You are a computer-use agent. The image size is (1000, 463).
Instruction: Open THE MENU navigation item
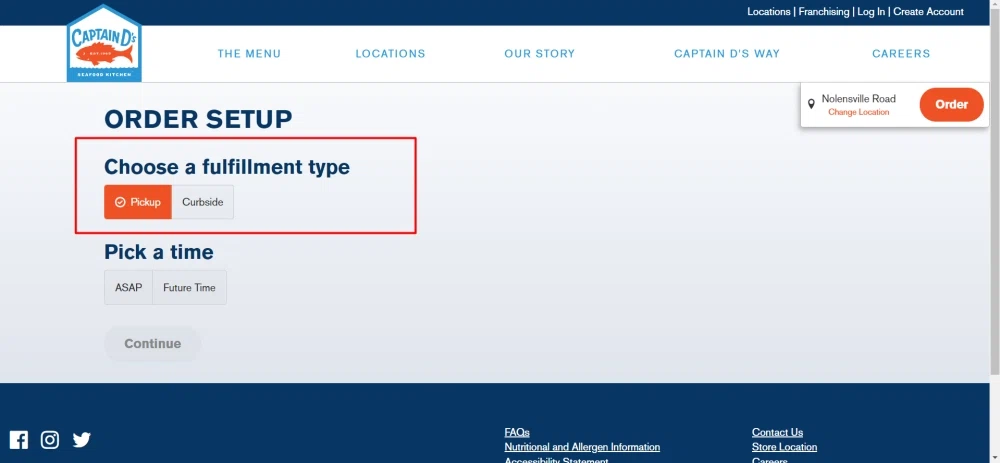point(249,54)
